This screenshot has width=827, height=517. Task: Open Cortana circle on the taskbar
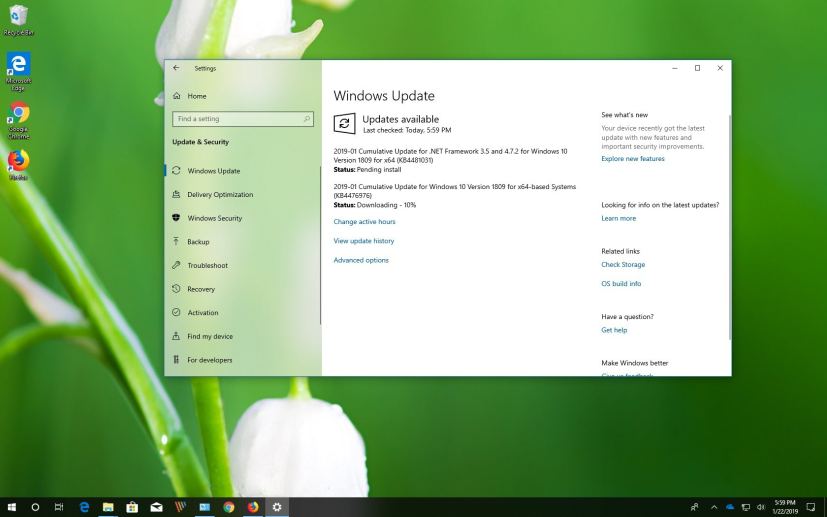[35, 507]
